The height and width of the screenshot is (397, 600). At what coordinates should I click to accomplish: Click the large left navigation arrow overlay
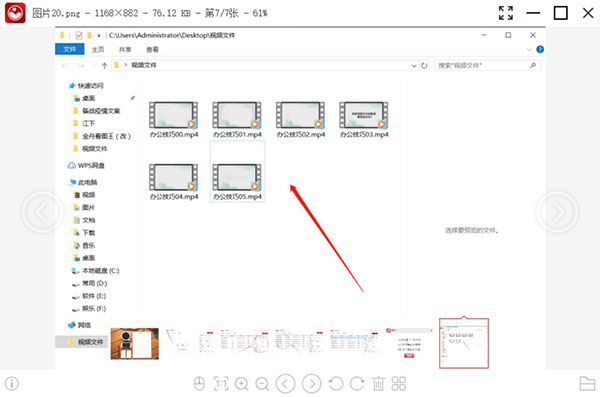(x=42, y=212)
